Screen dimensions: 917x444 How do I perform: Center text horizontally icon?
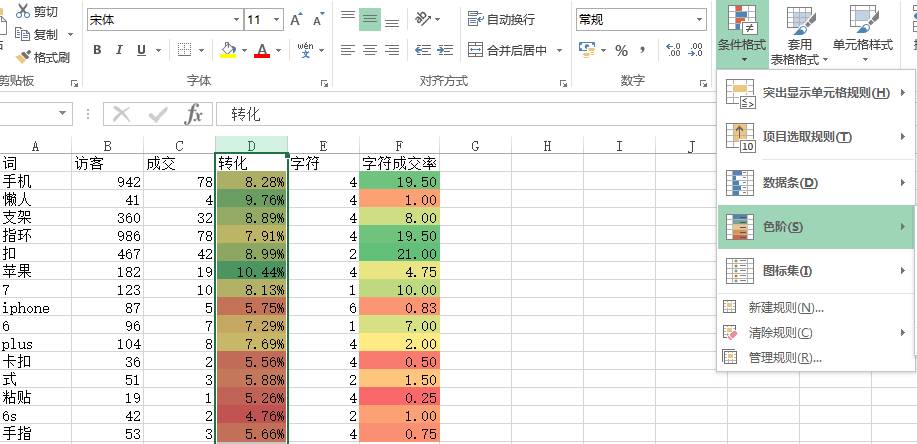370,50
